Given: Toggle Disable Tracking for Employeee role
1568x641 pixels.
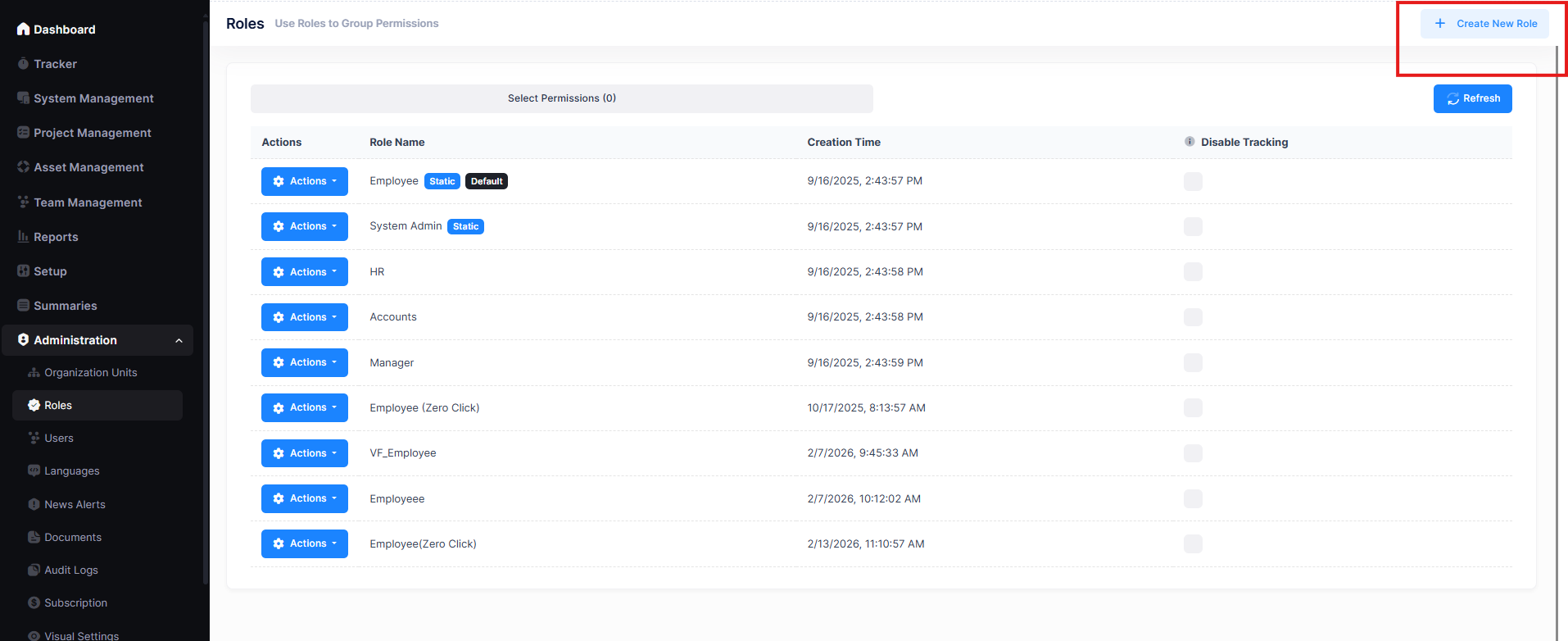Looking at the screenshot, I should (x=1193, y=498).
